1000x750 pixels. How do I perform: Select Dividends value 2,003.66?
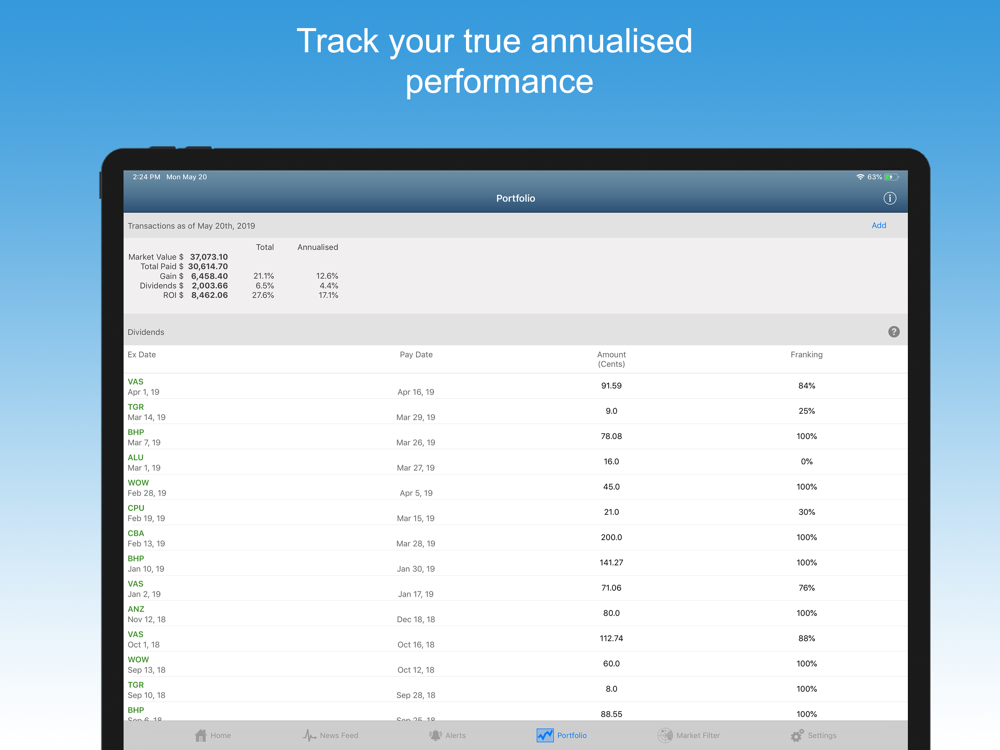coord(209,286)
